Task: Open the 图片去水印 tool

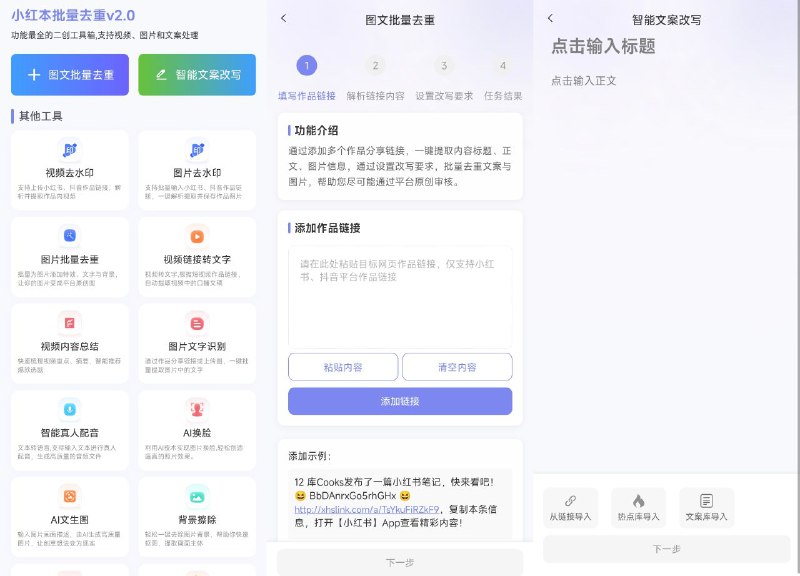Action: click(196, 170)
